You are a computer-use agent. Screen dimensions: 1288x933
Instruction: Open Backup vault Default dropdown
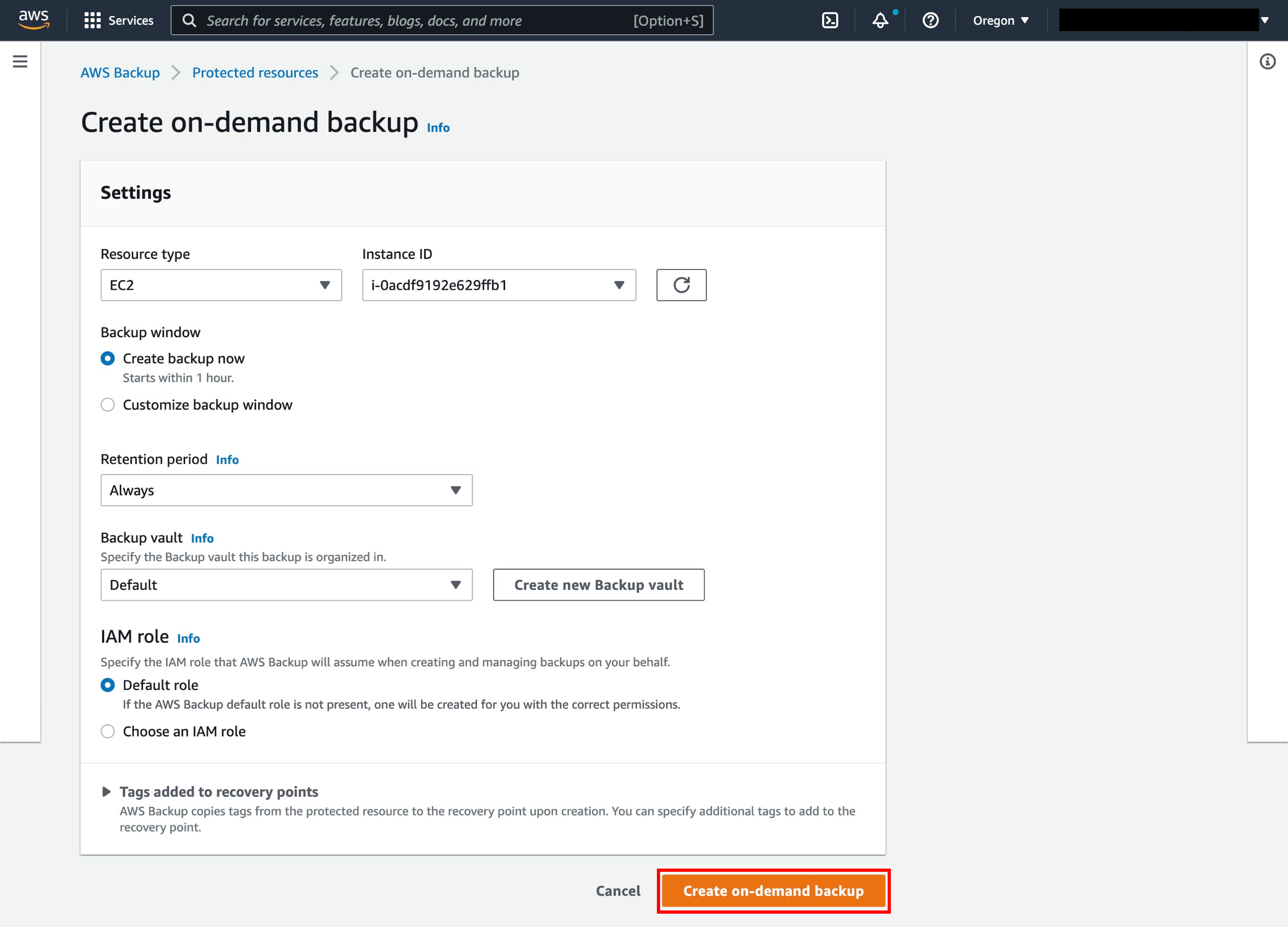(x=286, y=585)
